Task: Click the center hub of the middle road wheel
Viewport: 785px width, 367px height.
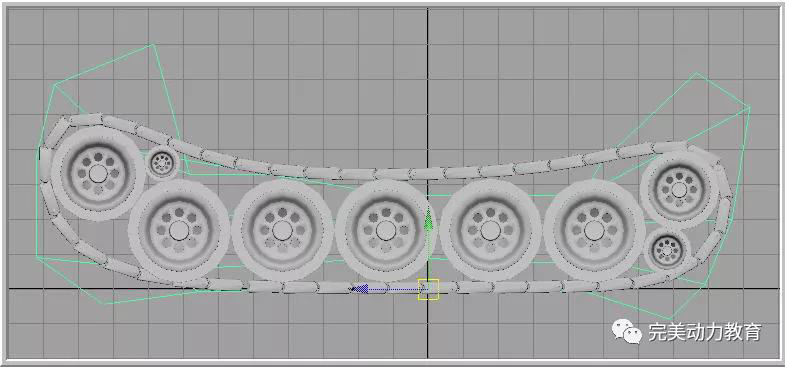Action: (385, 230)
